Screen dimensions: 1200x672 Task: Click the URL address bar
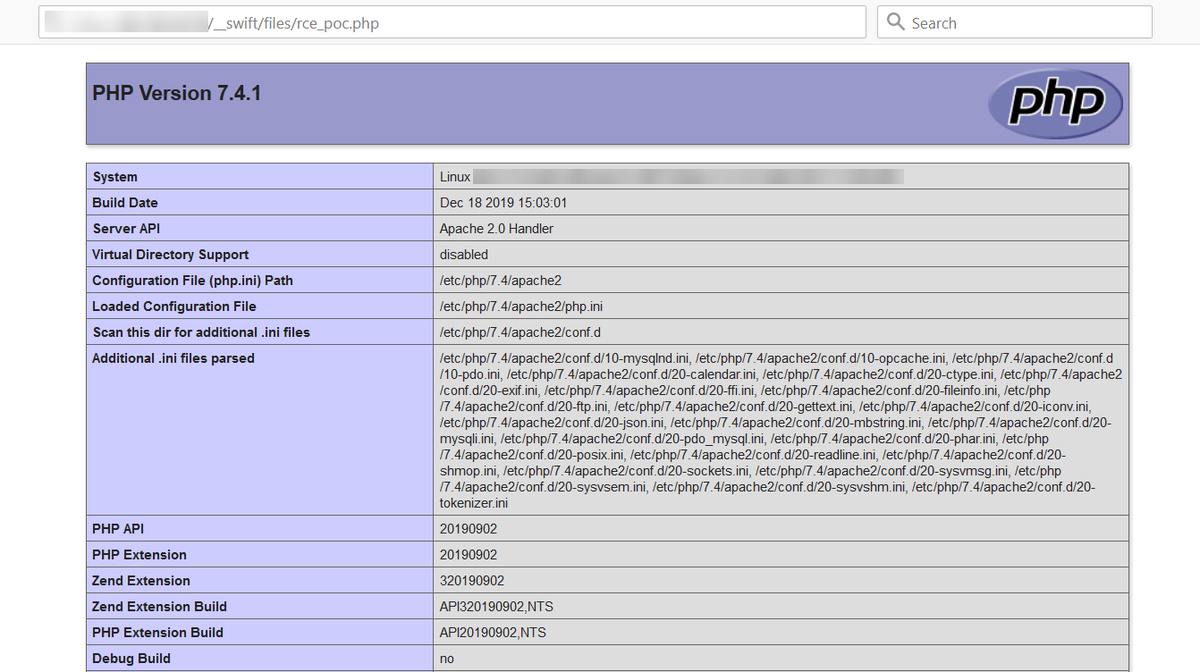tap(452, 22)
